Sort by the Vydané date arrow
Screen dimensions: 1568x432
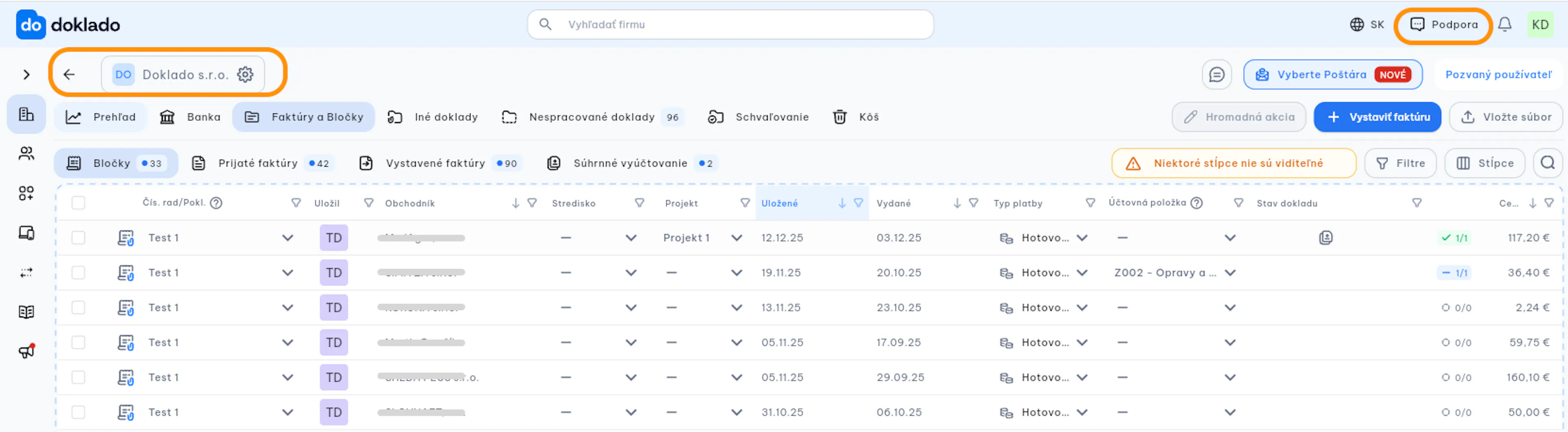click(x=957, y=203)
